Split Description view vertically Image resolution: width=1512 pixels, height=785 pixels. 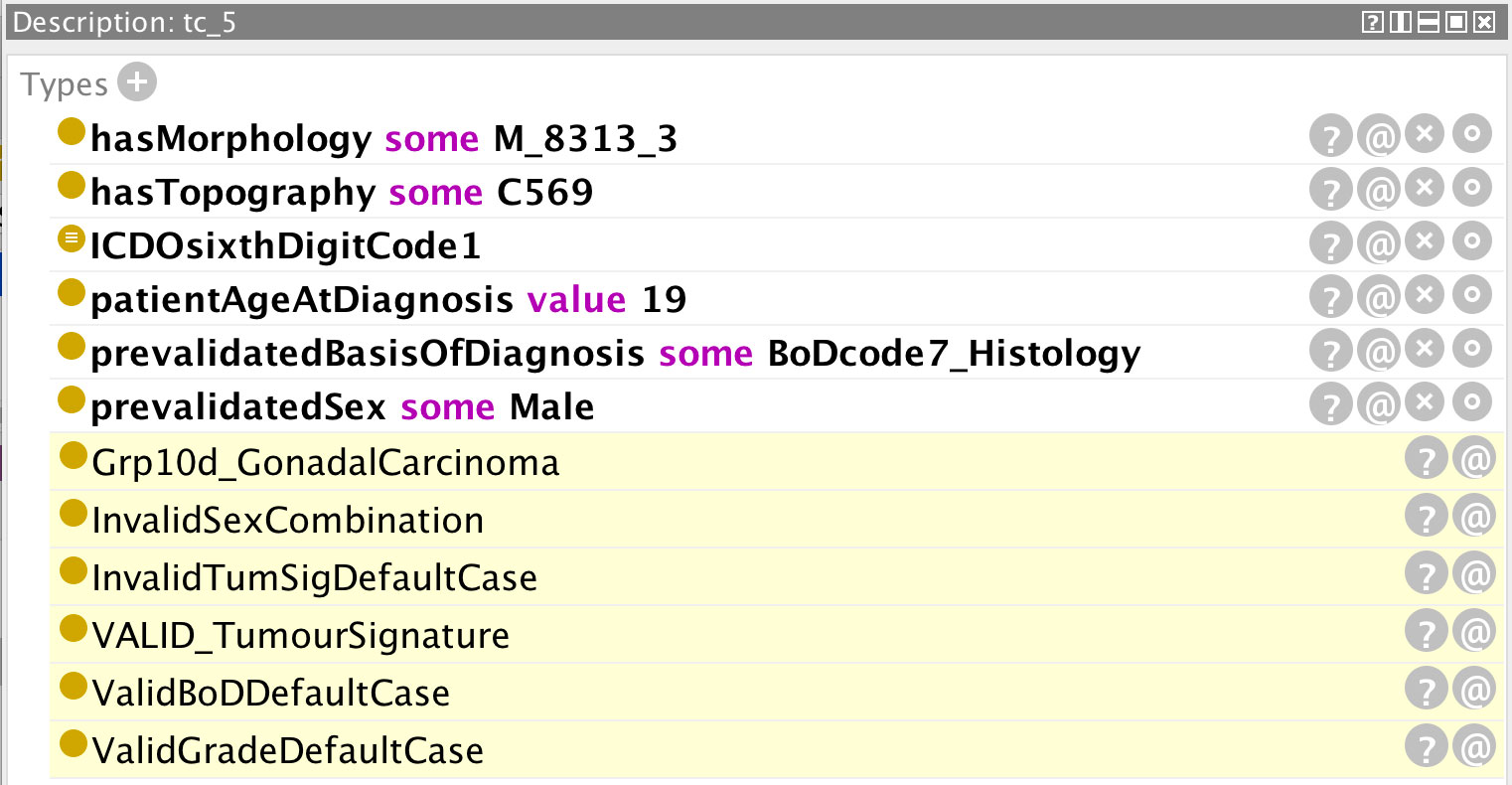pyautogui.click(x=1400, y=22)
